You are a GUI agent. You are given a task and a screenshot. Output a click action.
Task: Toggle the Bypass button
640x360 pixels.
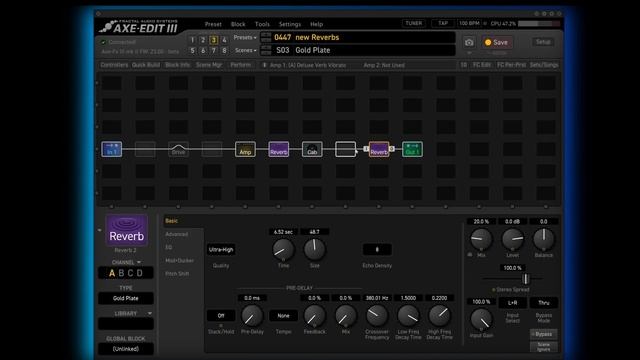[544, 334]
